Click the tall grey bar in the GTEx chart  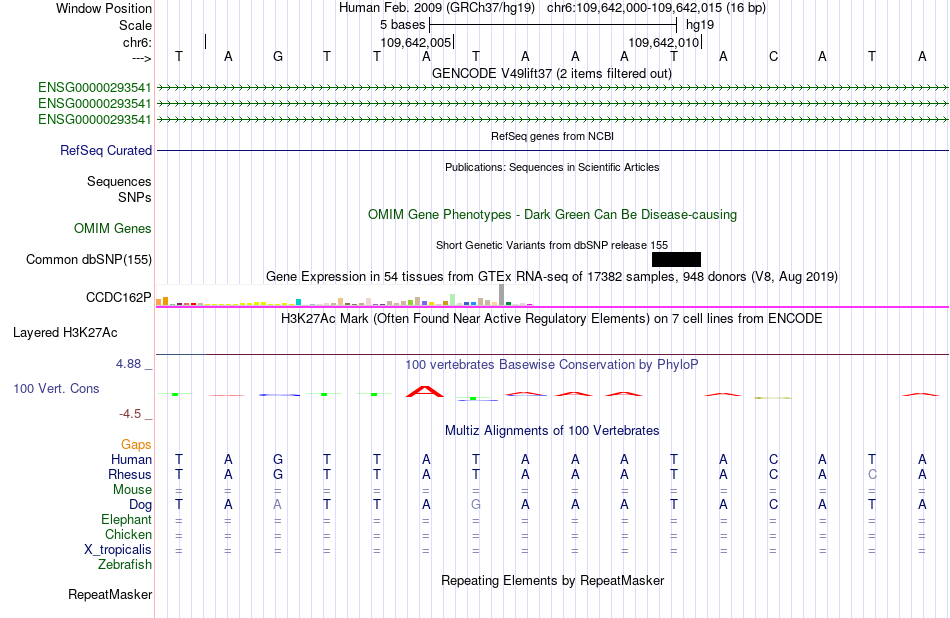point(502,294)
